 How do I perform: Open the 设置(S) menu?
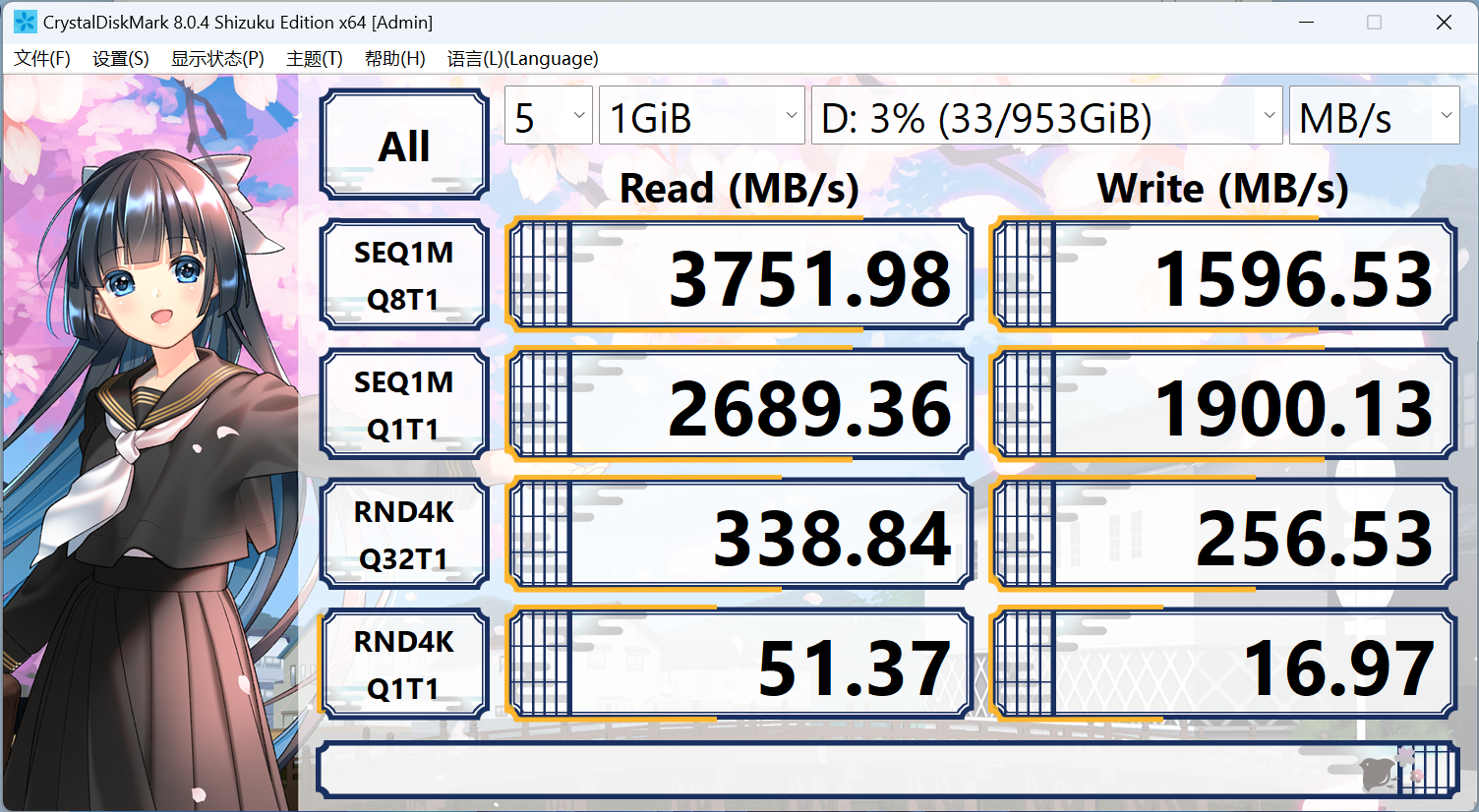coord(121,59)
